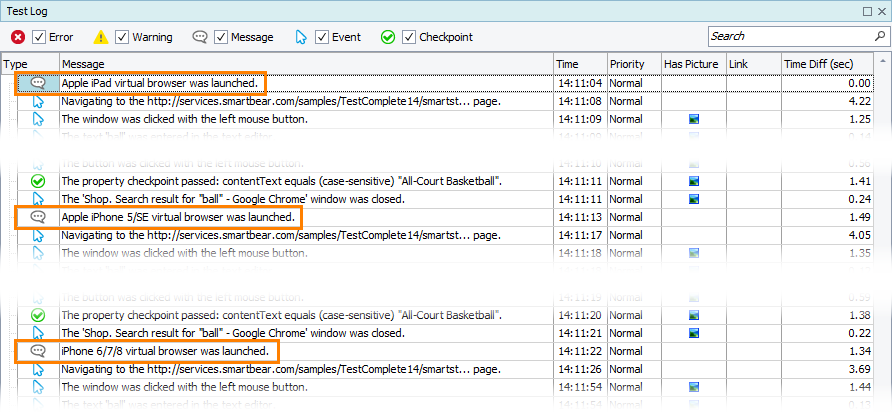The width and height of the screenshot is (892, 419).
Task: Click message icon of Apple iPhone 5/SE row
Action: [38, 217]
